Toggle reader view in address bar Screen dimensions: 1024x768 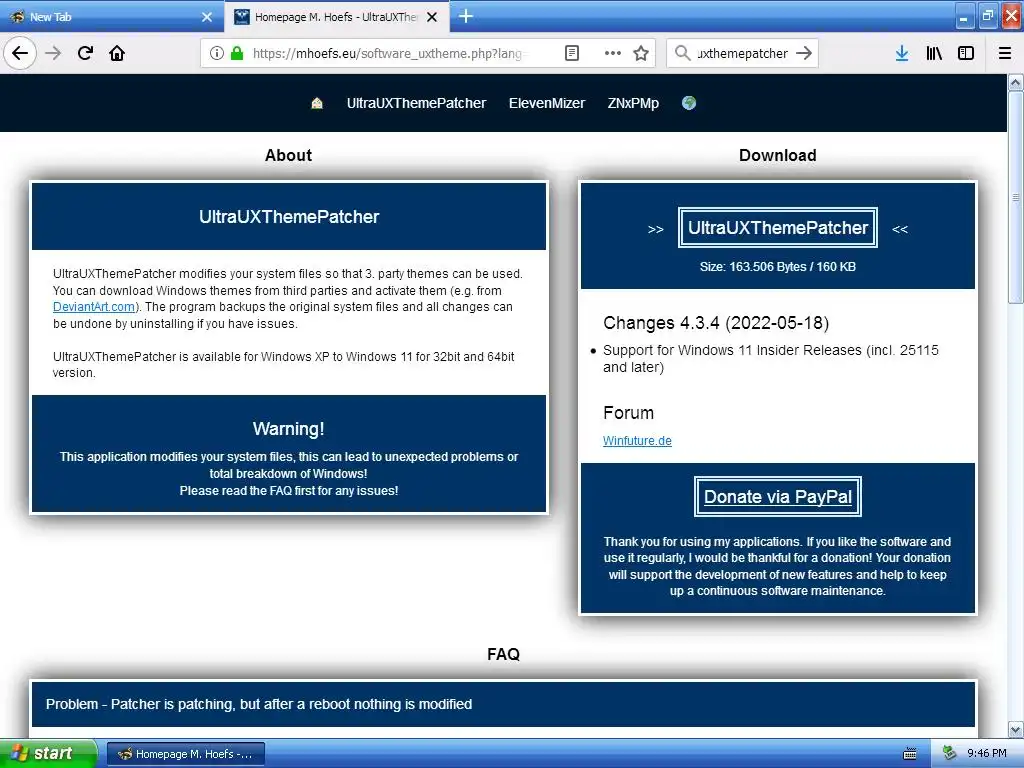(x=571, y=53)
